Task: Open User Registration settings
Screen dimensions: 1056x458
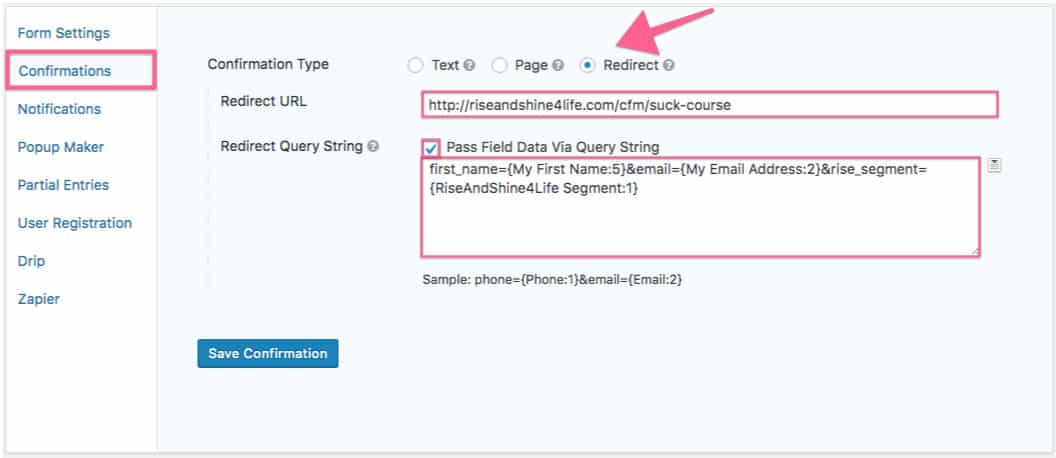Action: (75, 223)
